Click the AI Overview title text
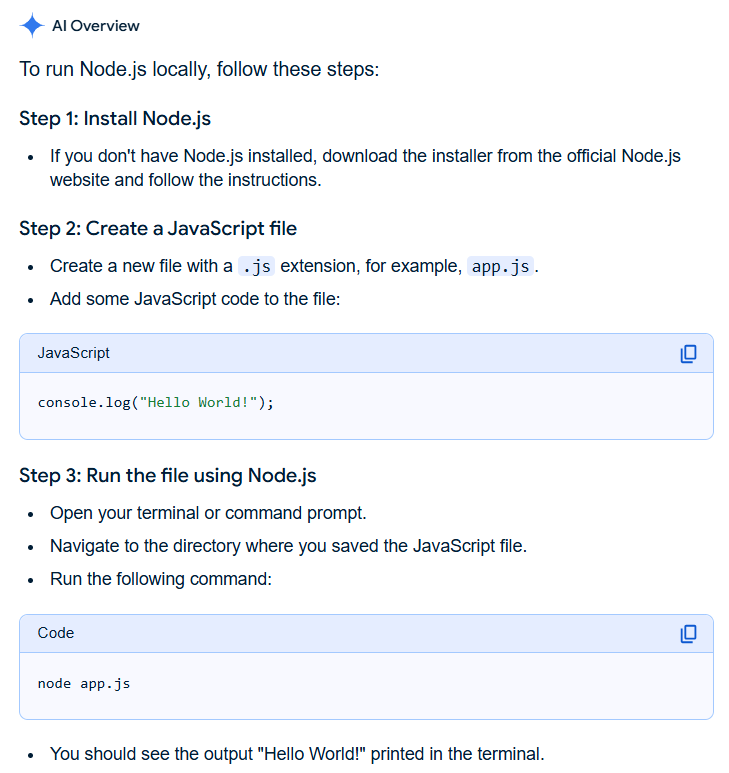 [x=96, y=26]
